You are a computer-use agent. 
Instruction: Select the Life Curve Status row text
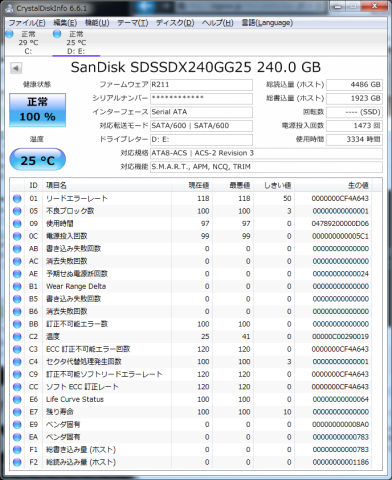click(x=75, y=399)
